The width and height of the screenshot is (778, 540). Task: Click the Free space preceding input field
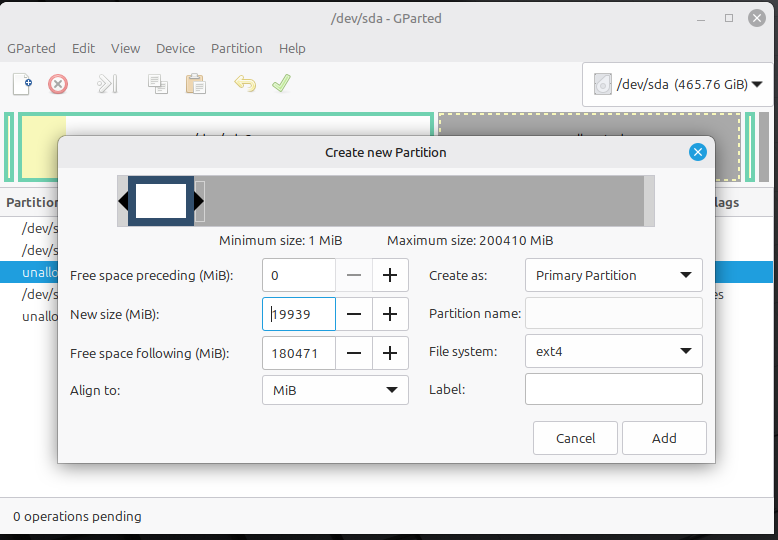click(x=299, y=275)
